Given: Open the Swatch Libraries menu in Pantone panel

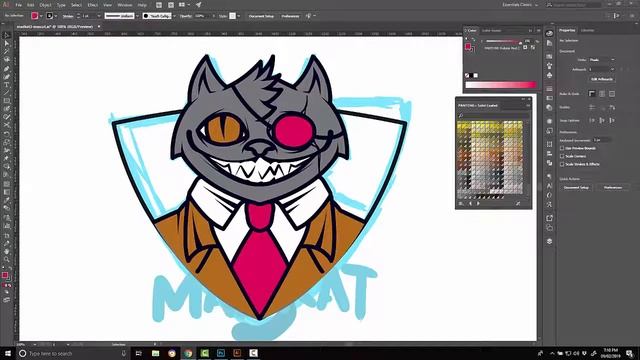Looking at the screenshot, I should coord(461,203).
